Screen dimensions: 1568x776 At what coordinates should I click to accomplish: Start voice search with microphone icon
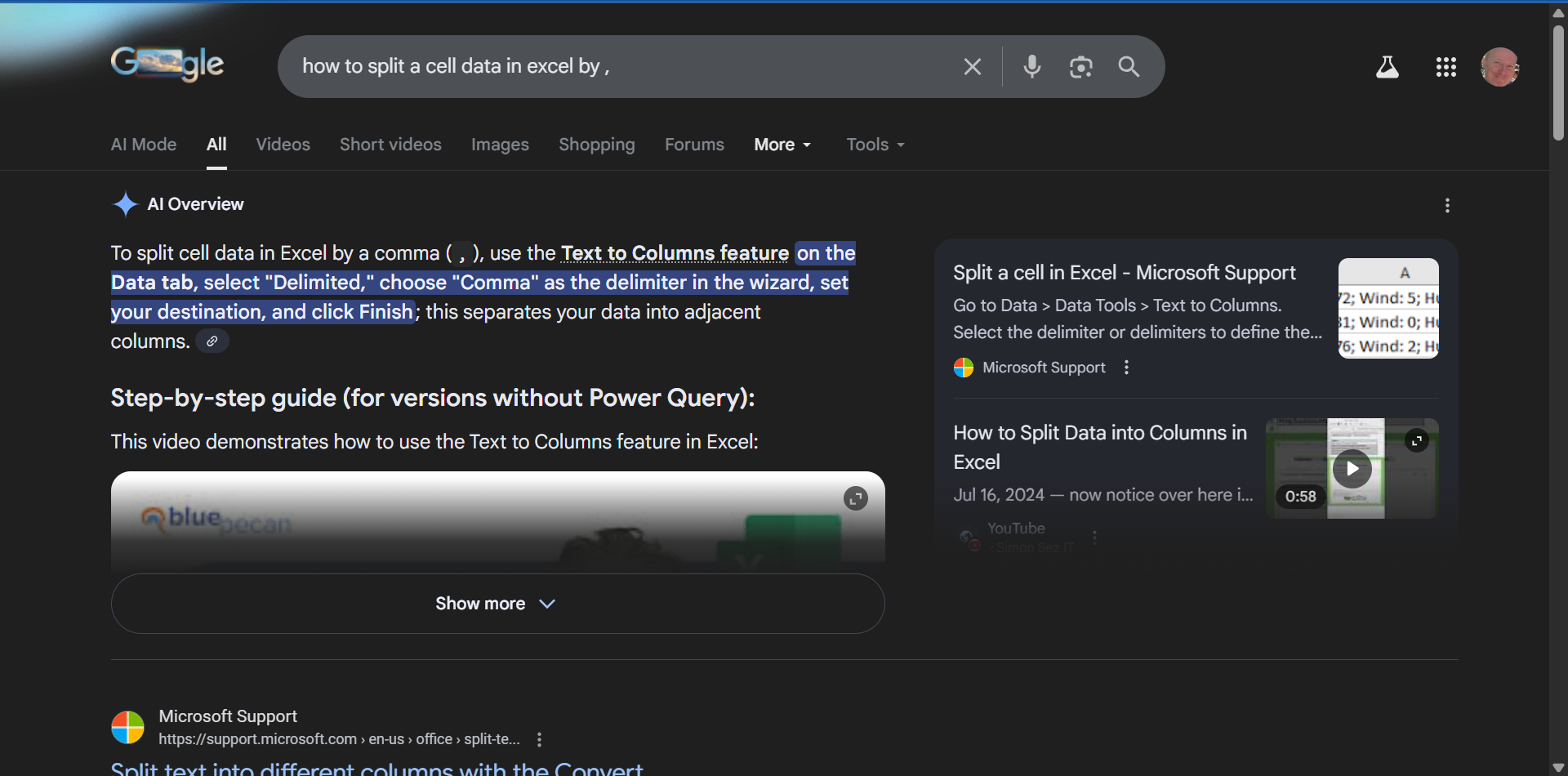(x=1031, y=67)
